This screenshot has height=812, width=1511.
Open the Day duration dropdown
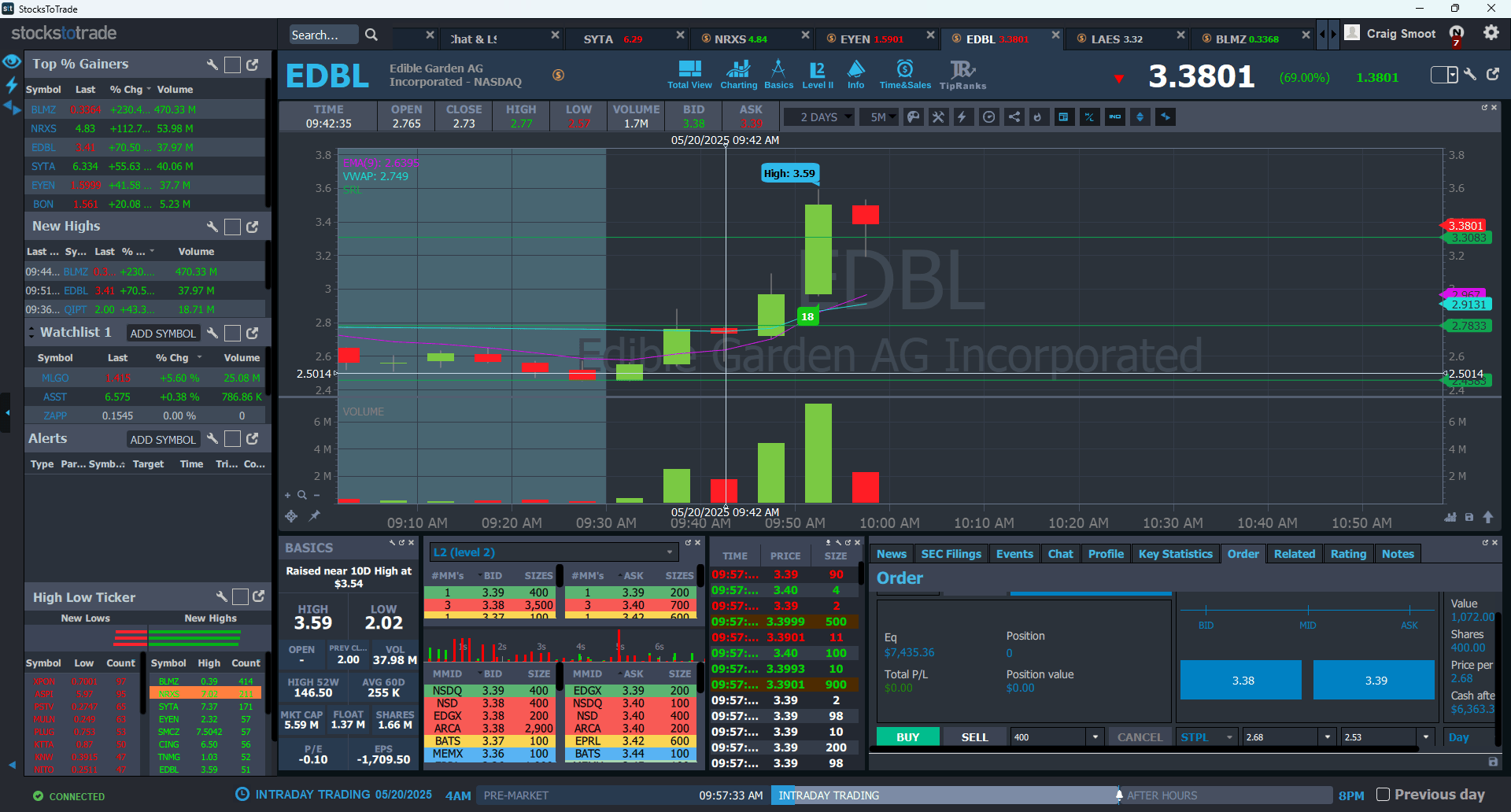1468,737
